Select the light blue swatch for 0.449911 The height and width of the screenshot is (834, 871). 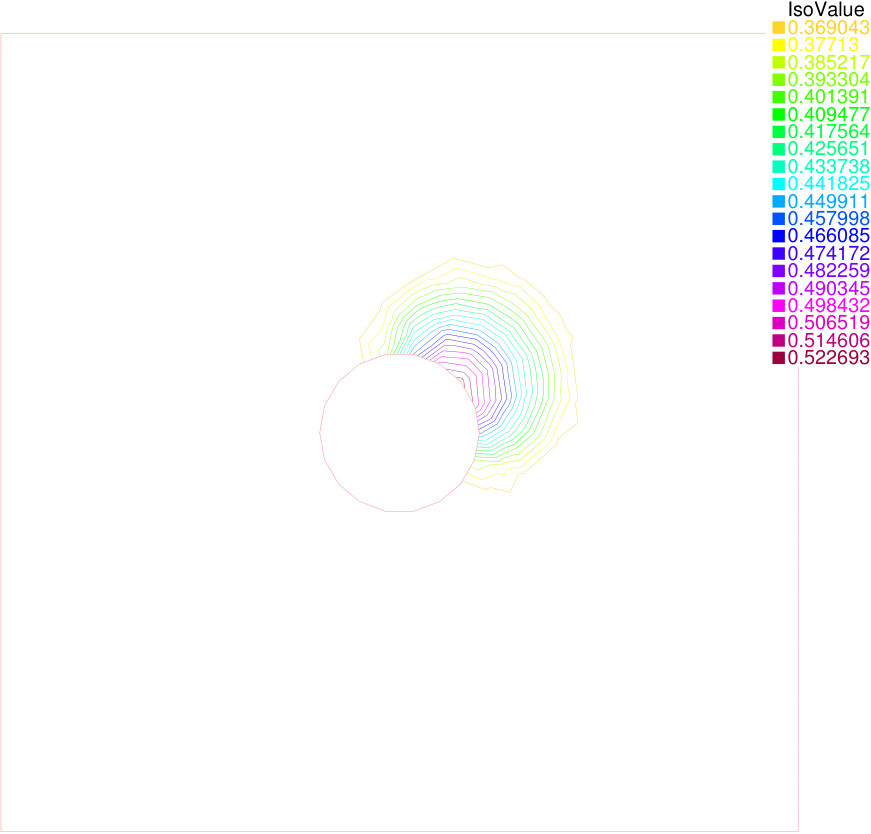(x=778, y=201)
